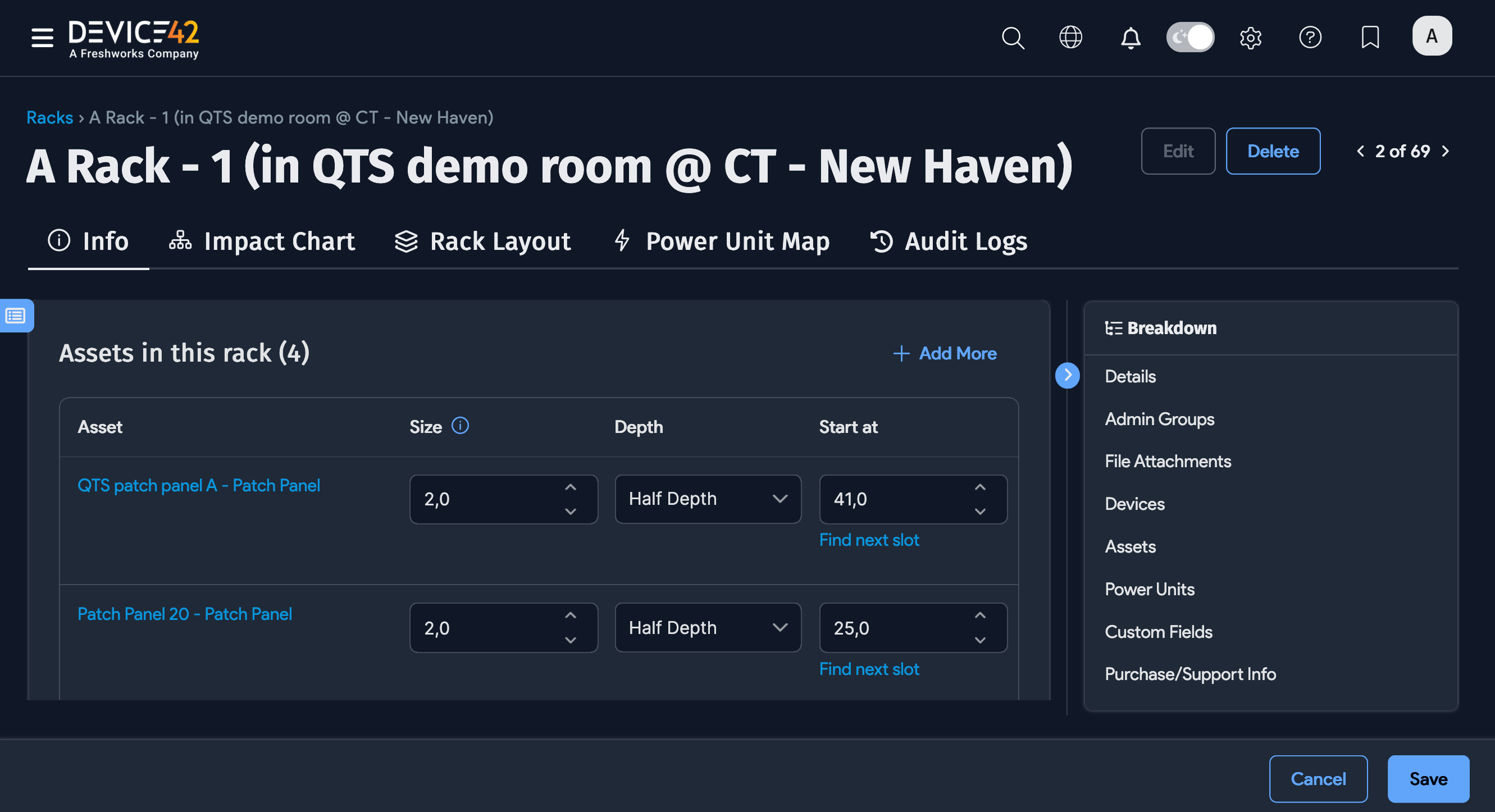Image resolution: width=1495 pixels, height=812 pixels.
Task: Open the notifications bell
Action: tap(1130, 38)
